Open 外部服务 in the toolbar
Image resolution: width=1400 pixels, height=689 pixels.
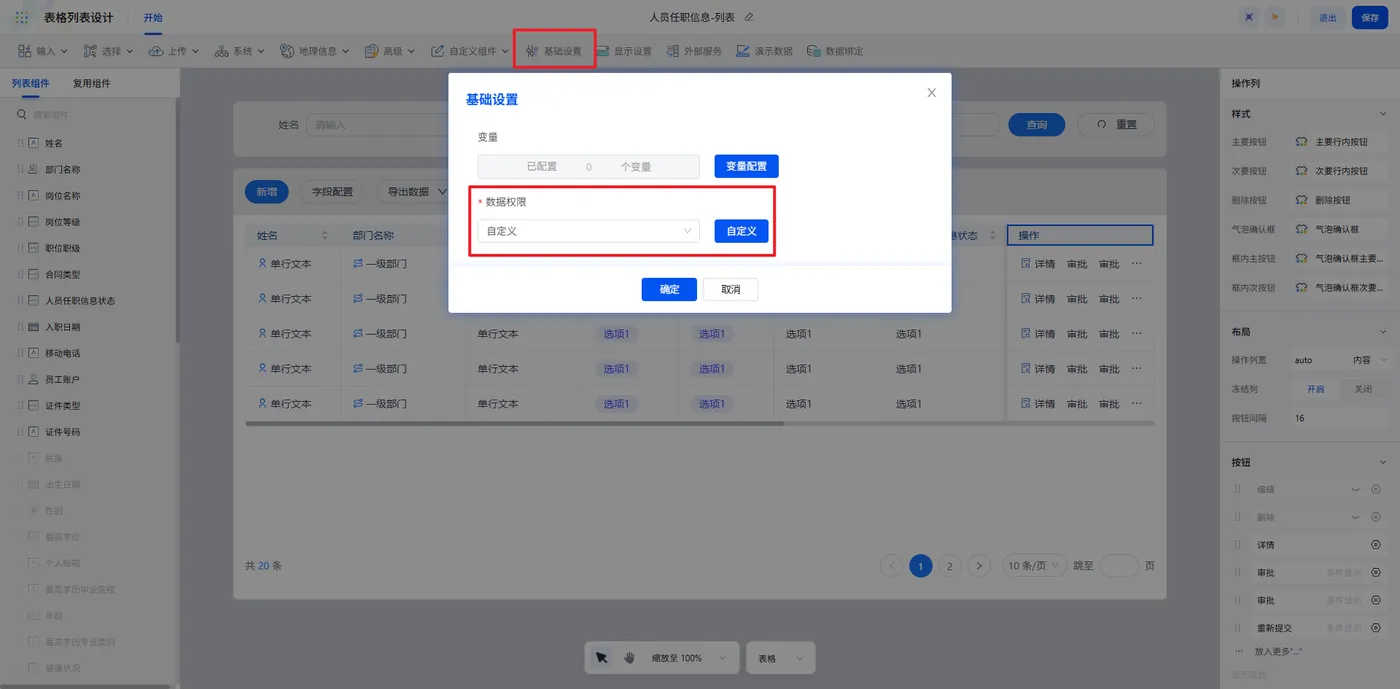click(x=694, y=51)
